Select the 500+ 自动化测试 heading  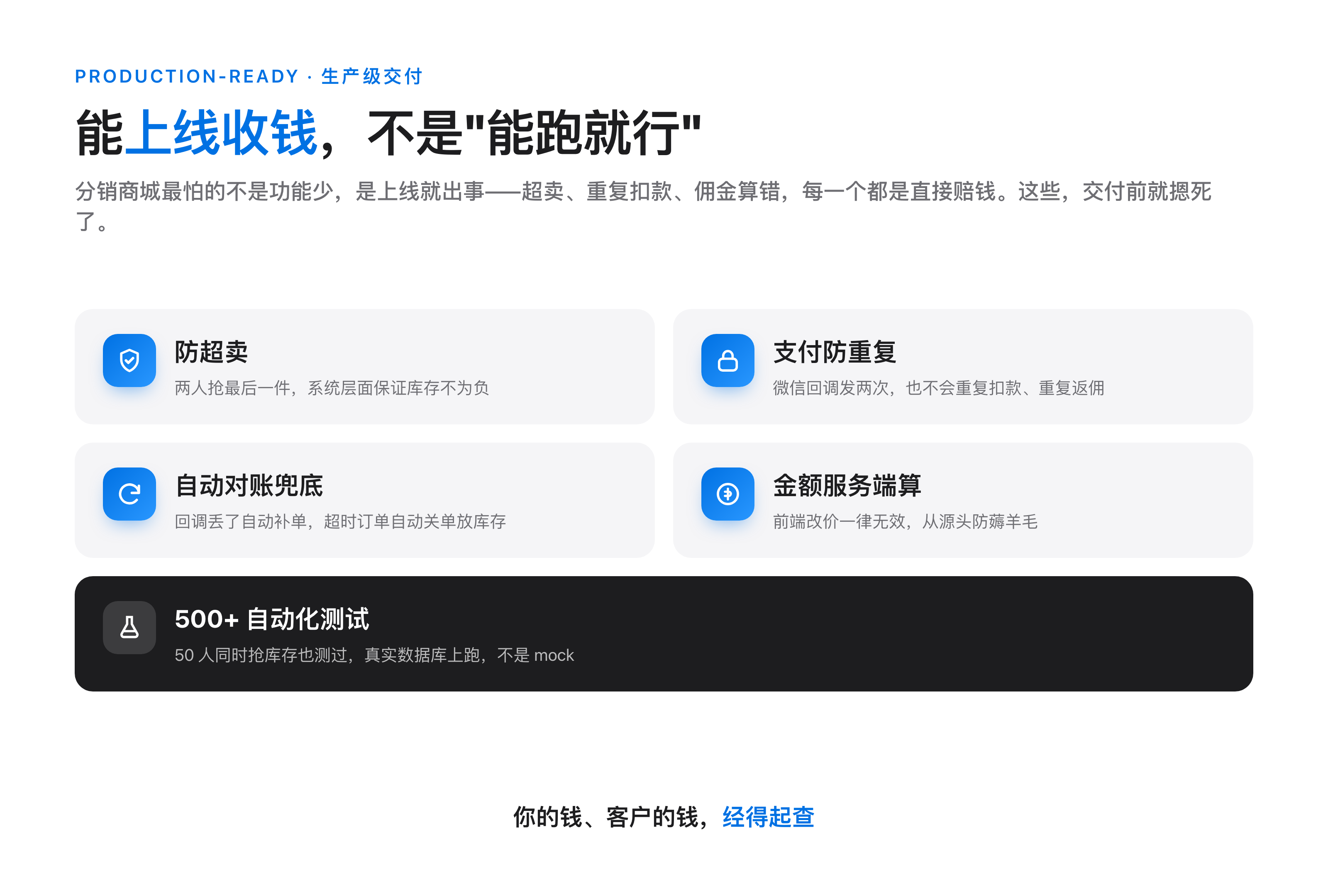tap(272, 619)
